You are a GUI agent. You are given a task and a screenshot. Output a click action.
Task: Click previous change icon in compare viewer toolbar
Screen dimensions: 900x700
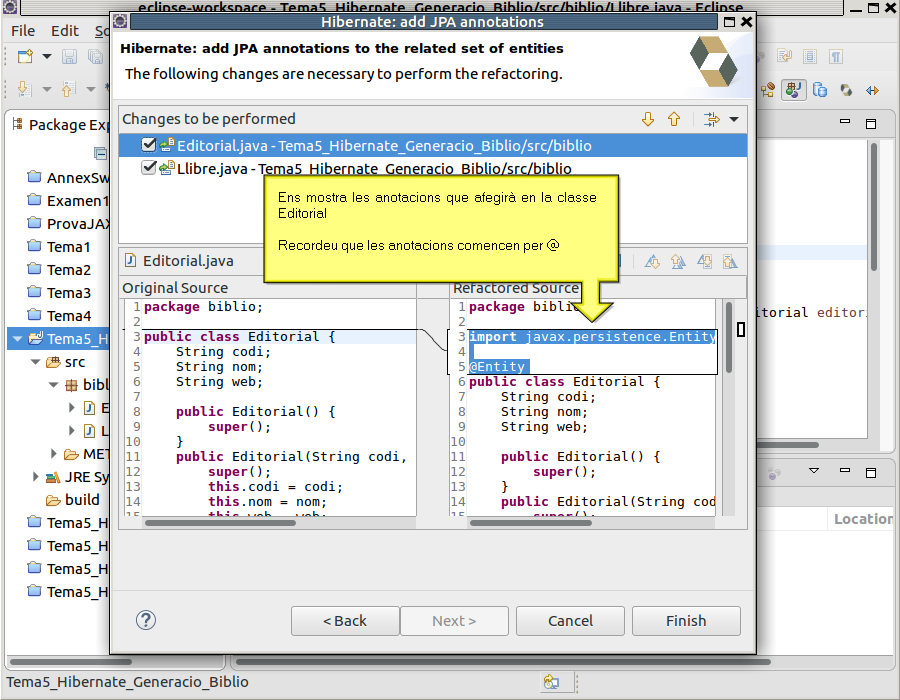[x=730, y=262]
